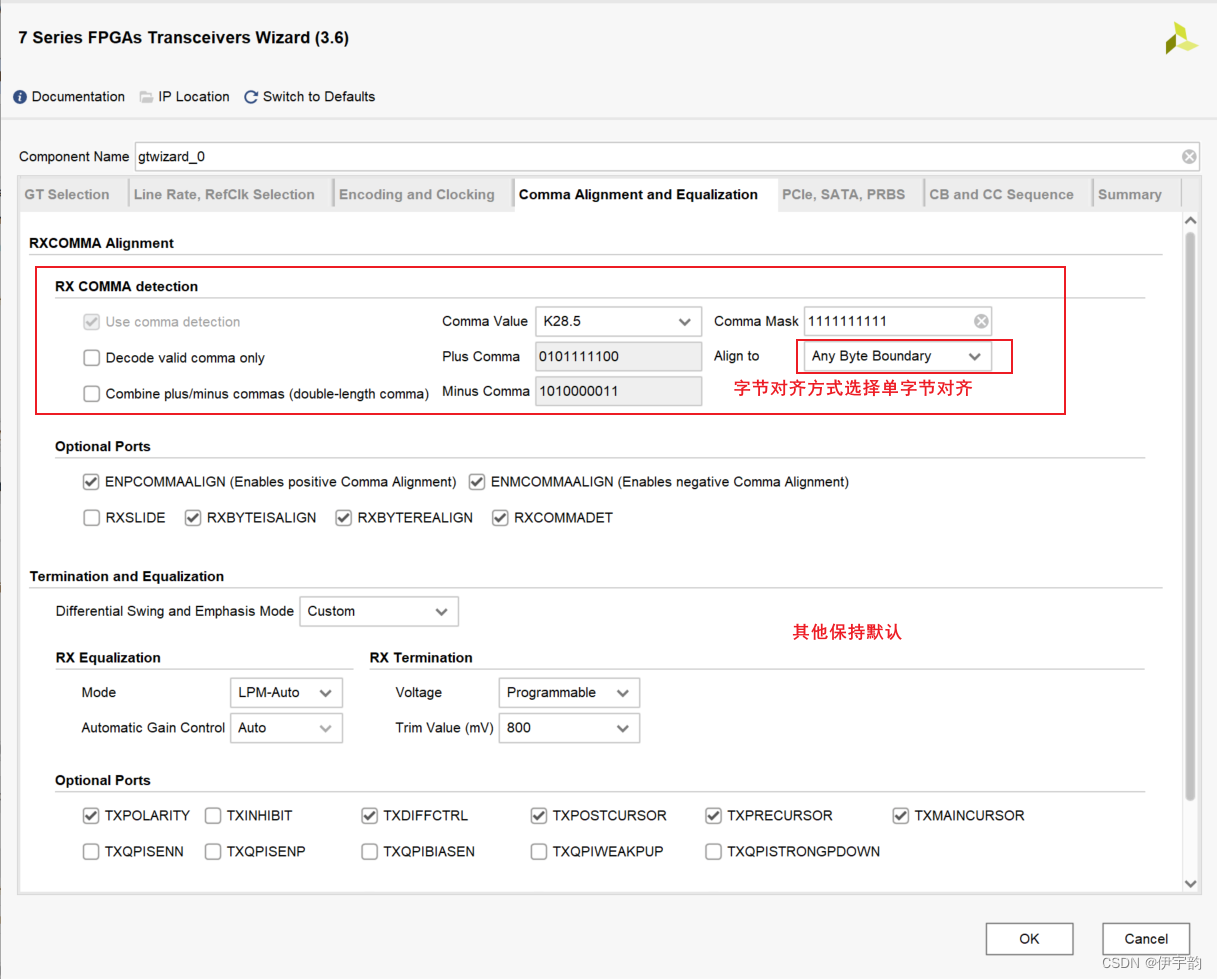Uncheck TXPOLARITY optional port
This screenshot has width=1217, height=979.
point(92,816)
